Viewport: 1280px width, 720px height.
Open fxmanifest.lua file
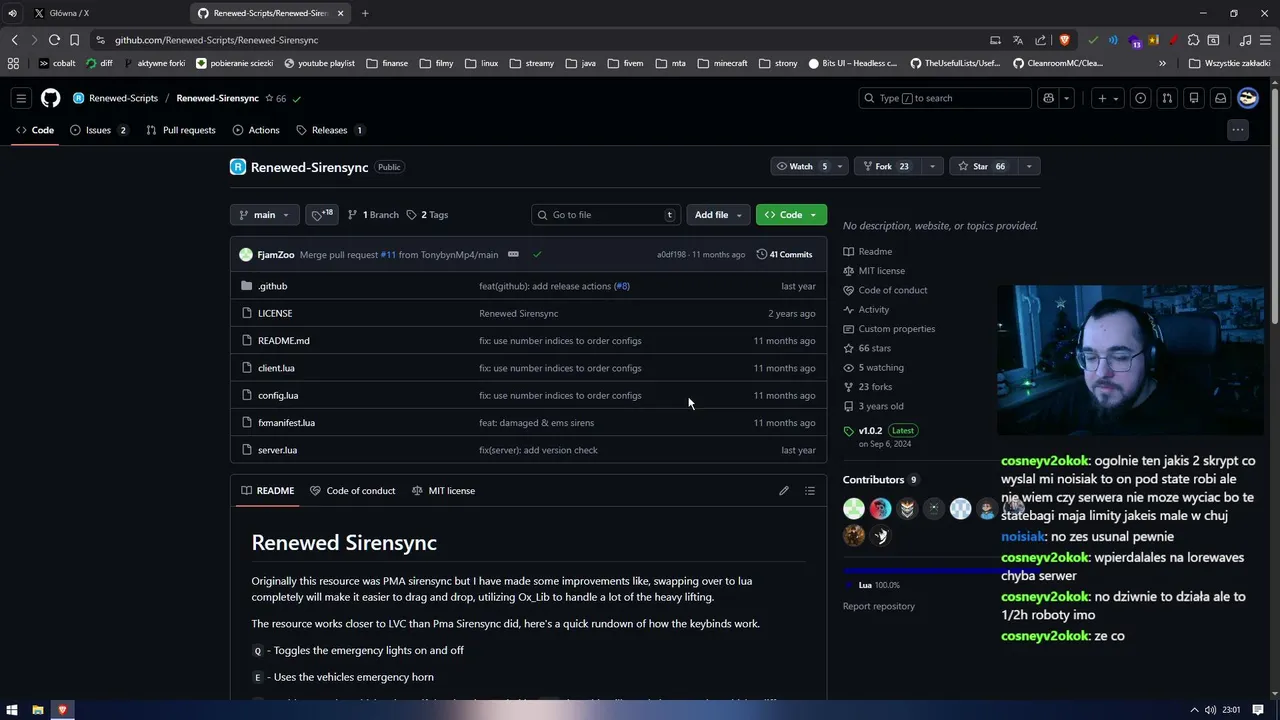click(286, 423)
